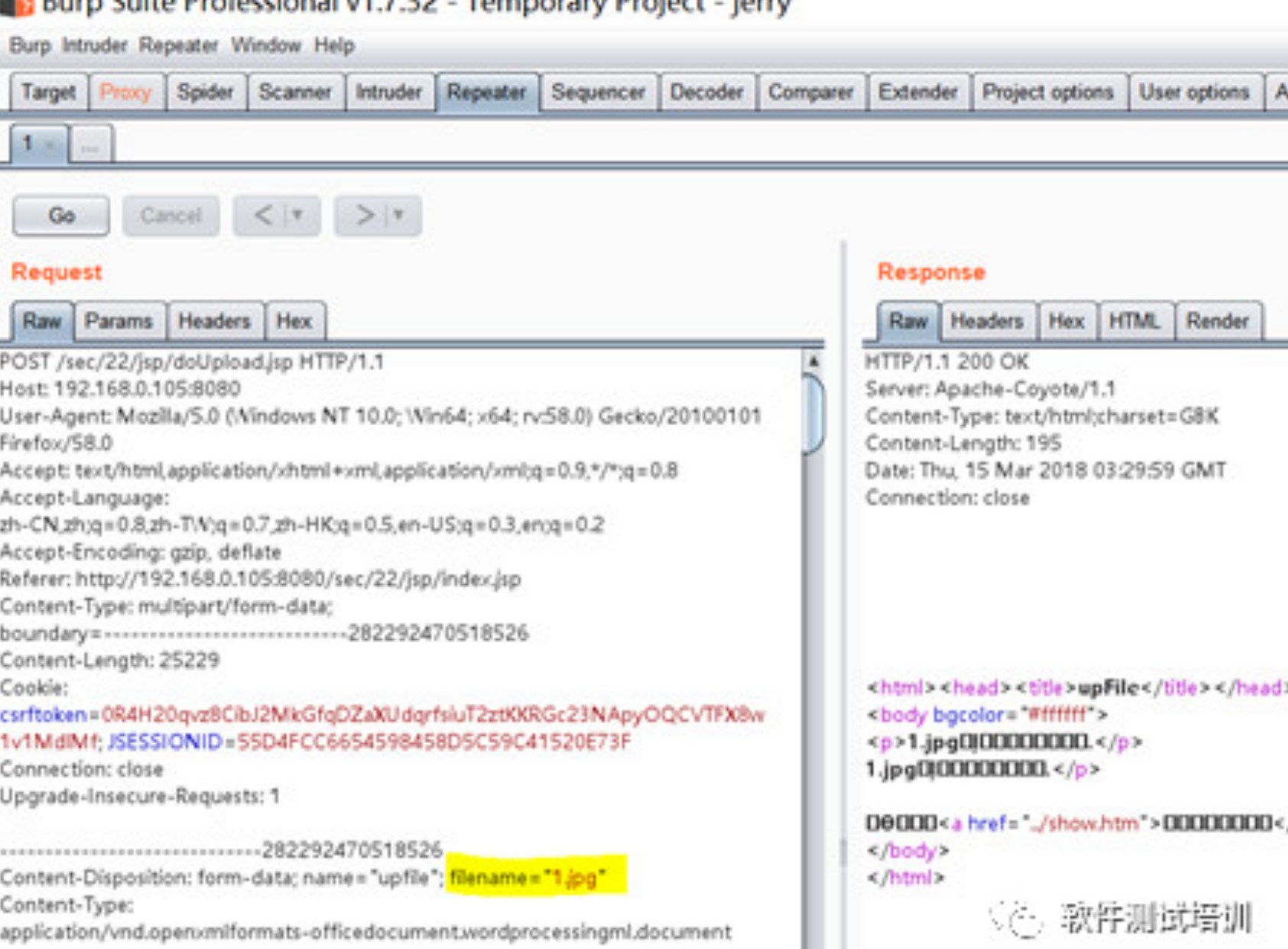Click the Request panel heading
Image resolution: width=1288 pixels, height=949 pixels.
57,272
